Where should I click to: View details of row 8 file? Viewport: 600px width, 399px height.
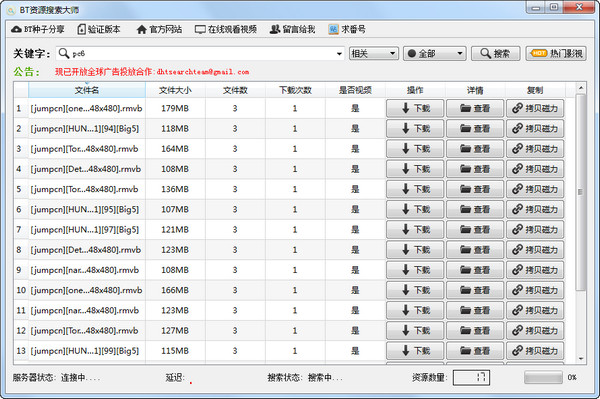[475, 250]
